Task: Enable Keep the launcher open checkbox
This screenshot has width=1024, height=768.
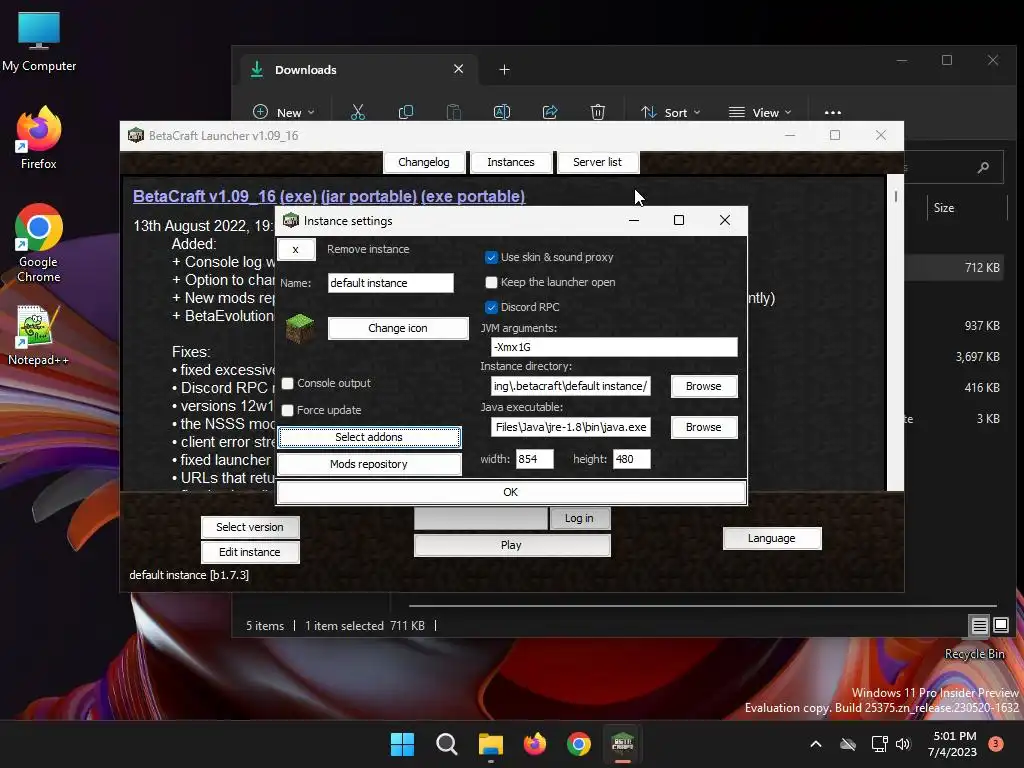Action: [491, 282]
